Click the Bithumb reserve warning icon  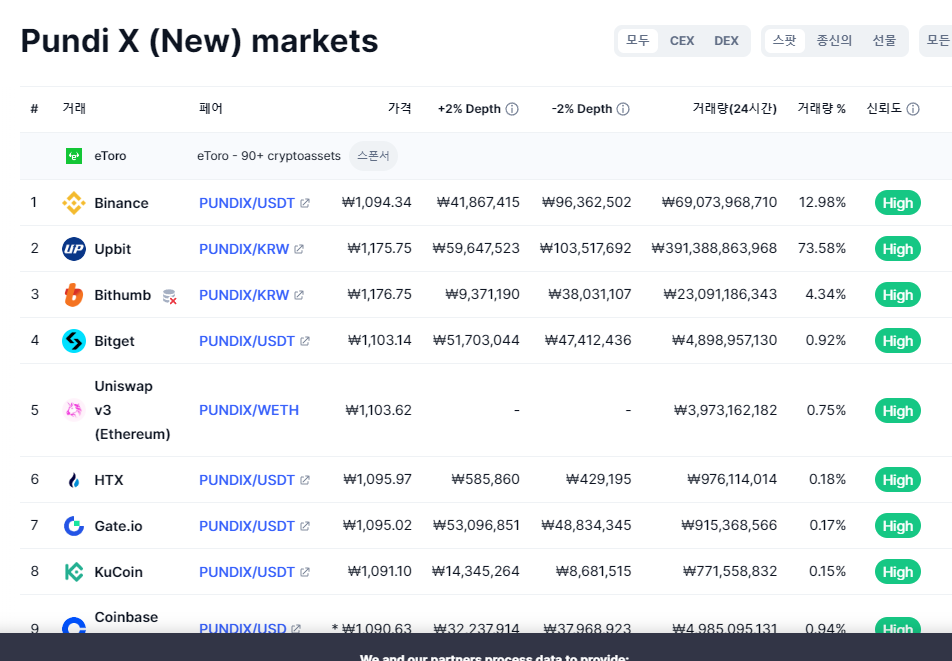pos(169,296)
